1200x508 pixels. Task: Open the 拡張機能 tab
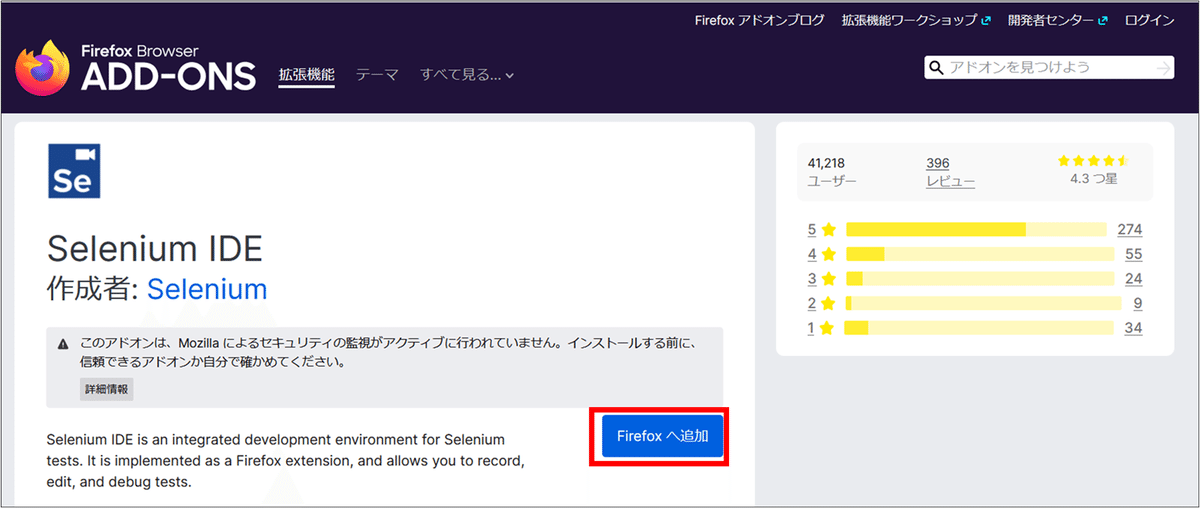point(306,75)
